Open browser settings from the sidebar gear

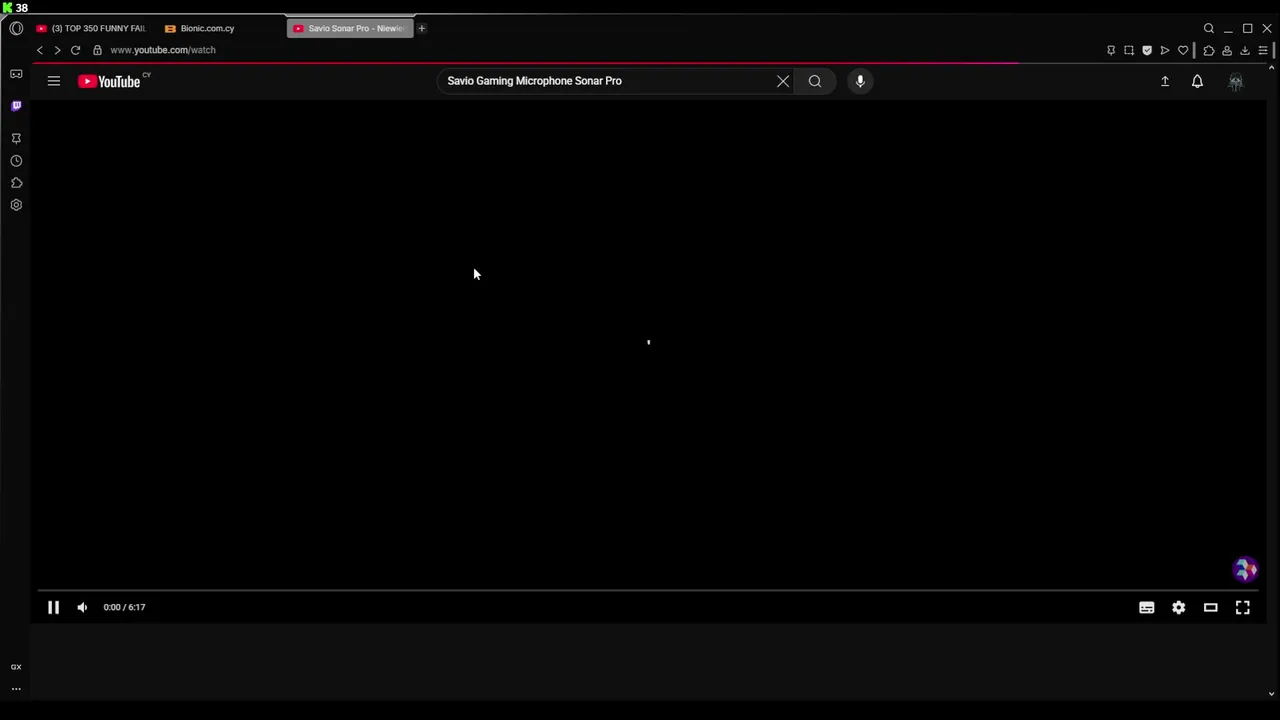tap(16, 205)
